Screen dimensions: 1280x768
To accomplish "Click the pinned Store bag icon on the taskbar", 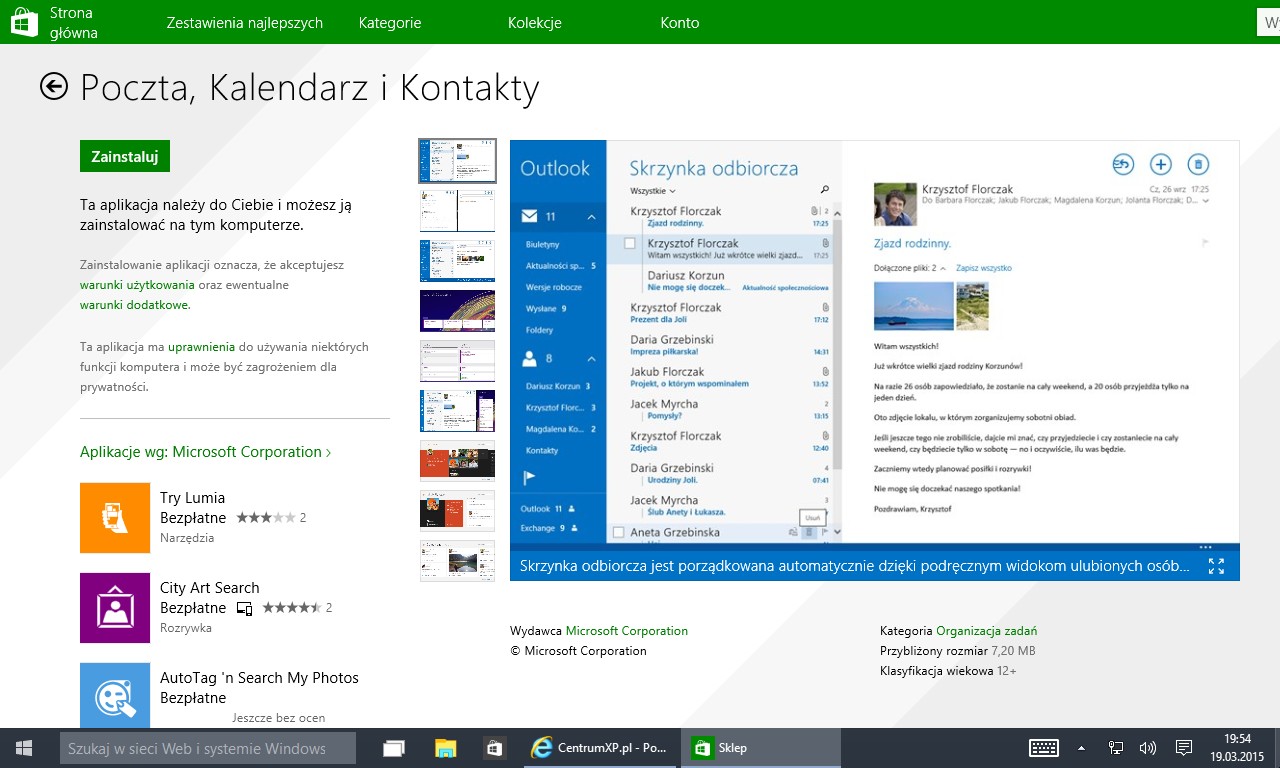I will click(x=494, y=748).
